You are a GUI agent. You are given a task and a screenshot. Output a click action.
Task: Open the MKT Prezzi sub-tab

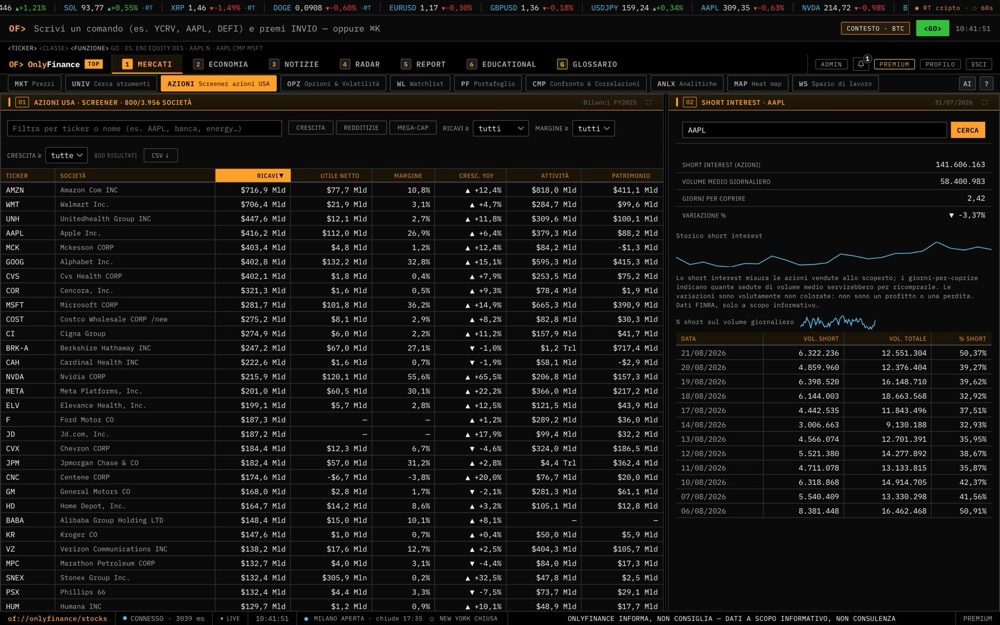[34, 84]
